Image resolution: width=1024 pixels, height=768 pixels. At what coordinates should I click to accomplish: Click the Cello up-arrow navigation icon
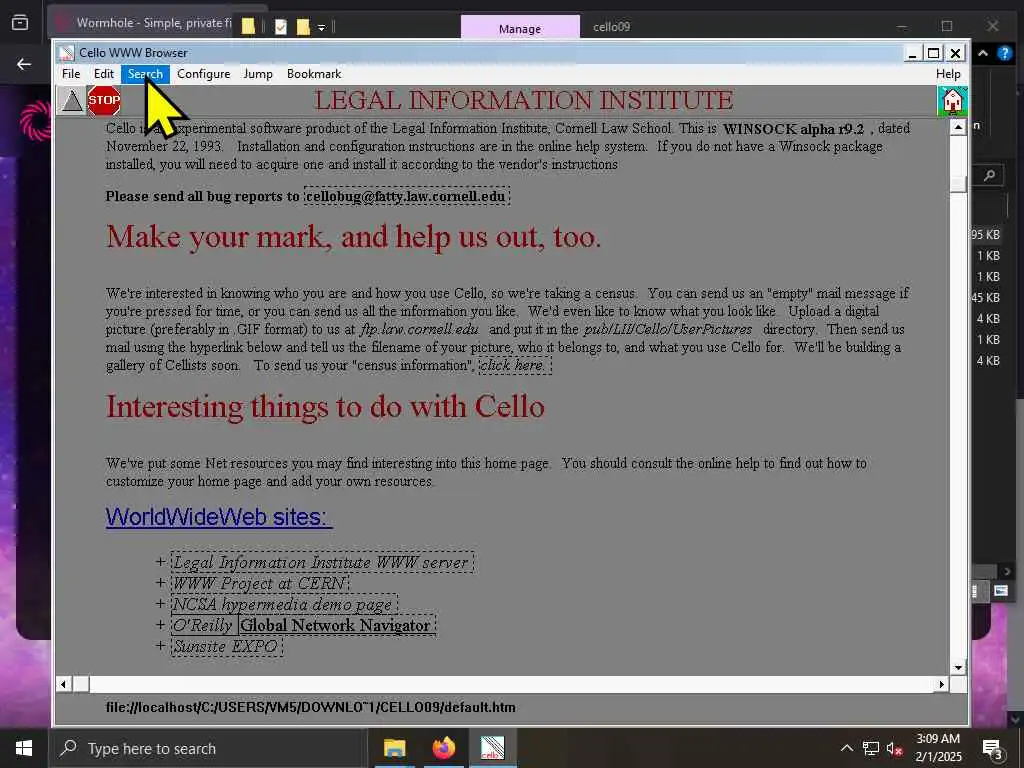tap(71, 101)
